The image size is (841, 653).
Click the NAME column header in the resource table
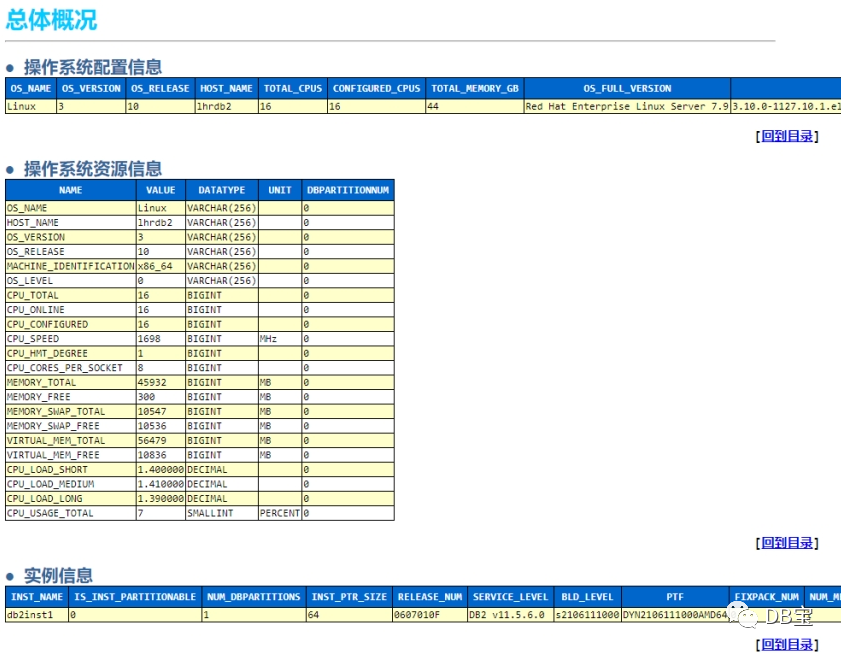(x=71, y=190)
